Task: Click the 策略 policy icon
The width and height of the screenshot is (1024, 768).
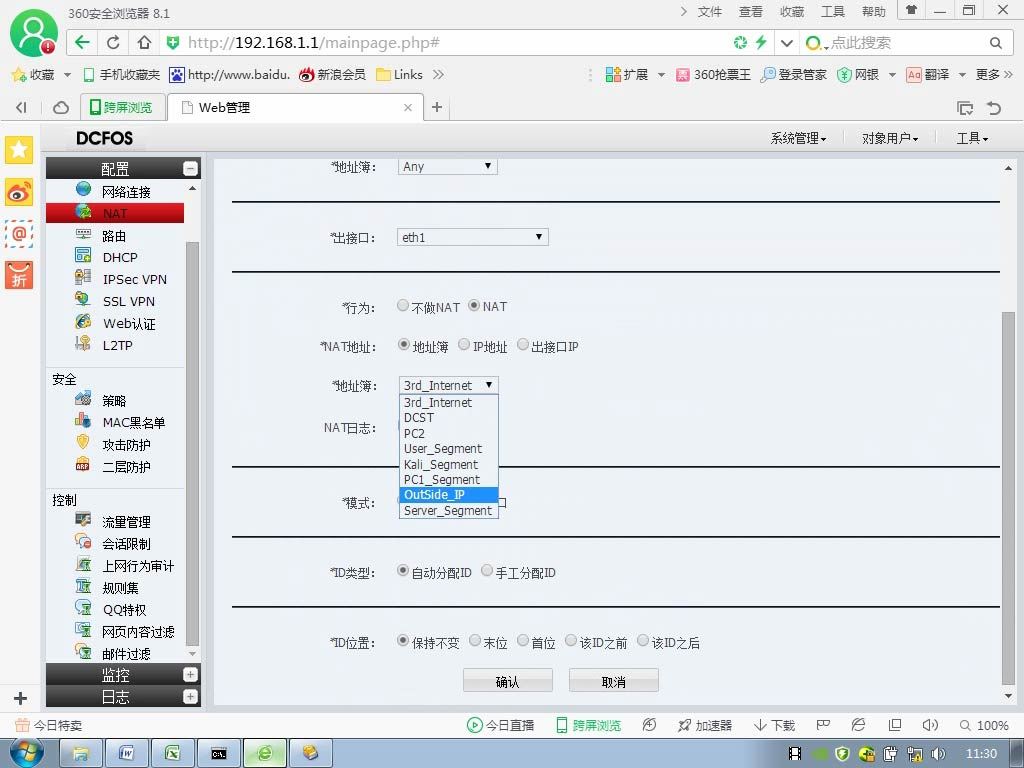Action: tap(83, 398)
